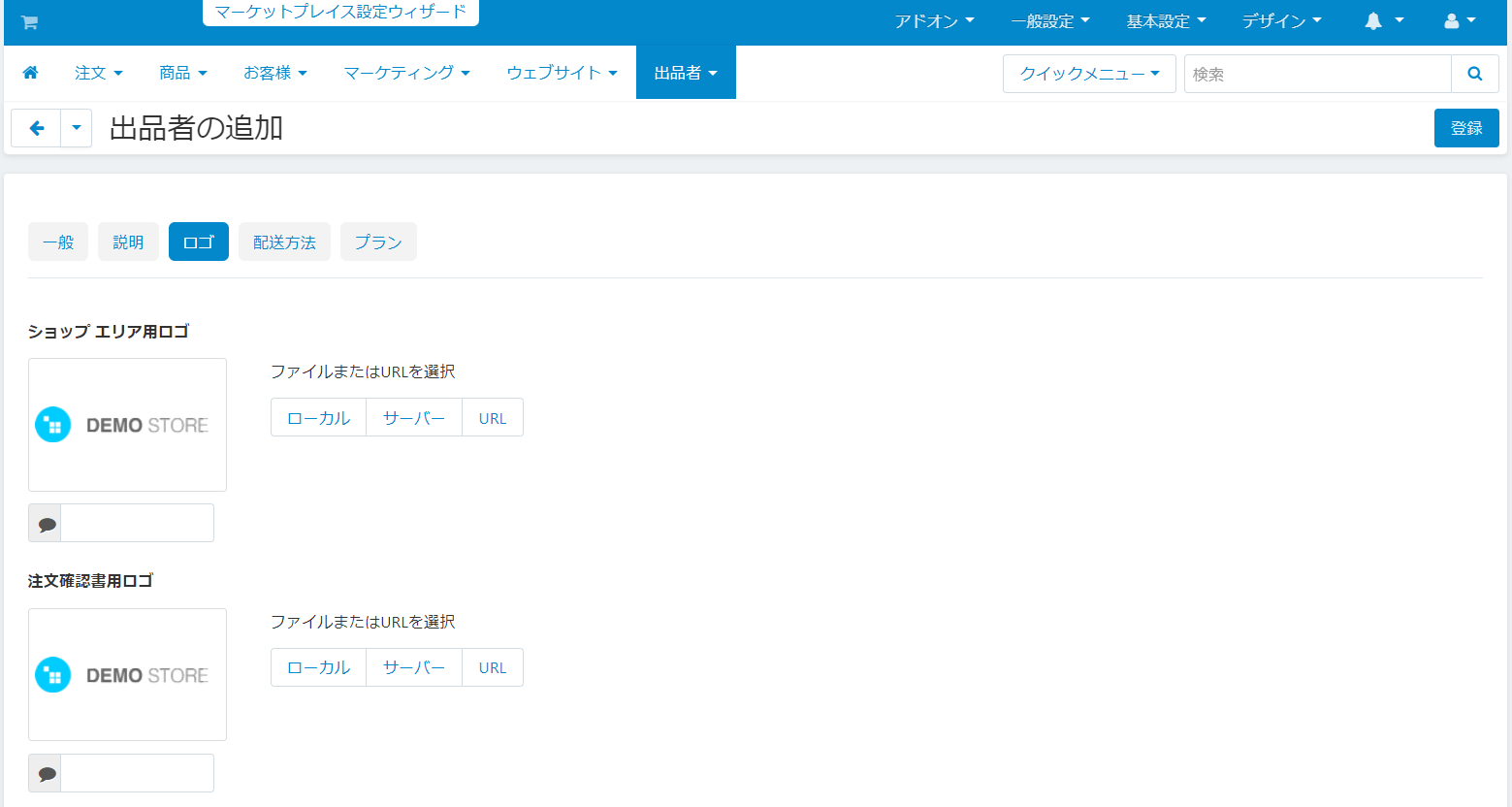The width and height of the screenshot is (1512, 807).
Task: Click the shop area DEMO STORE logo thumbnail
Action: (127, 425)
